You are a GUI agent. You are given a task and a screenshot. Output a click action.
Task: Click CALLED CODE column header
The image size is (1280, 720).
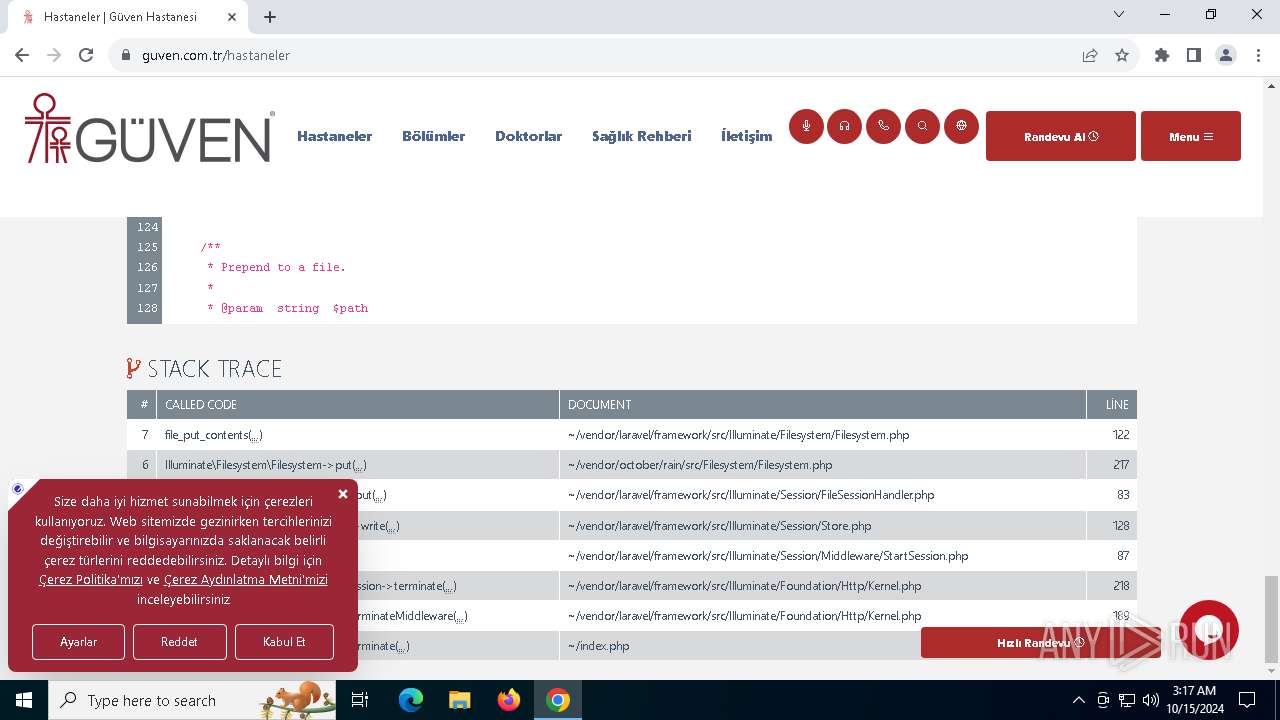[x=357, y=404]
